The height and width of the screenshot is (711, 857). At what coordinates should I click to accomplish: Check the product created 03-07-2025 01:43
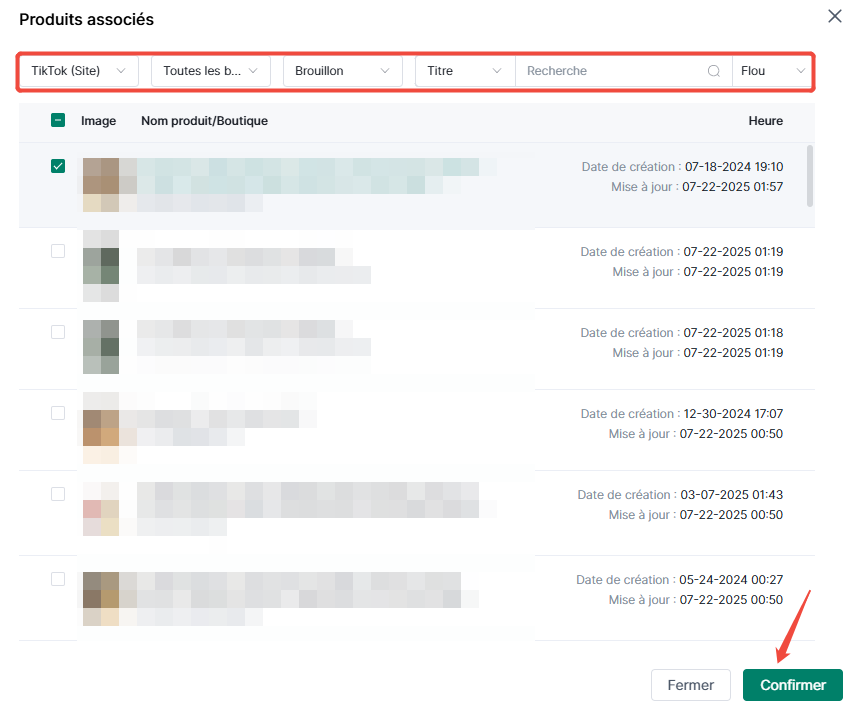tap(58, 494)
